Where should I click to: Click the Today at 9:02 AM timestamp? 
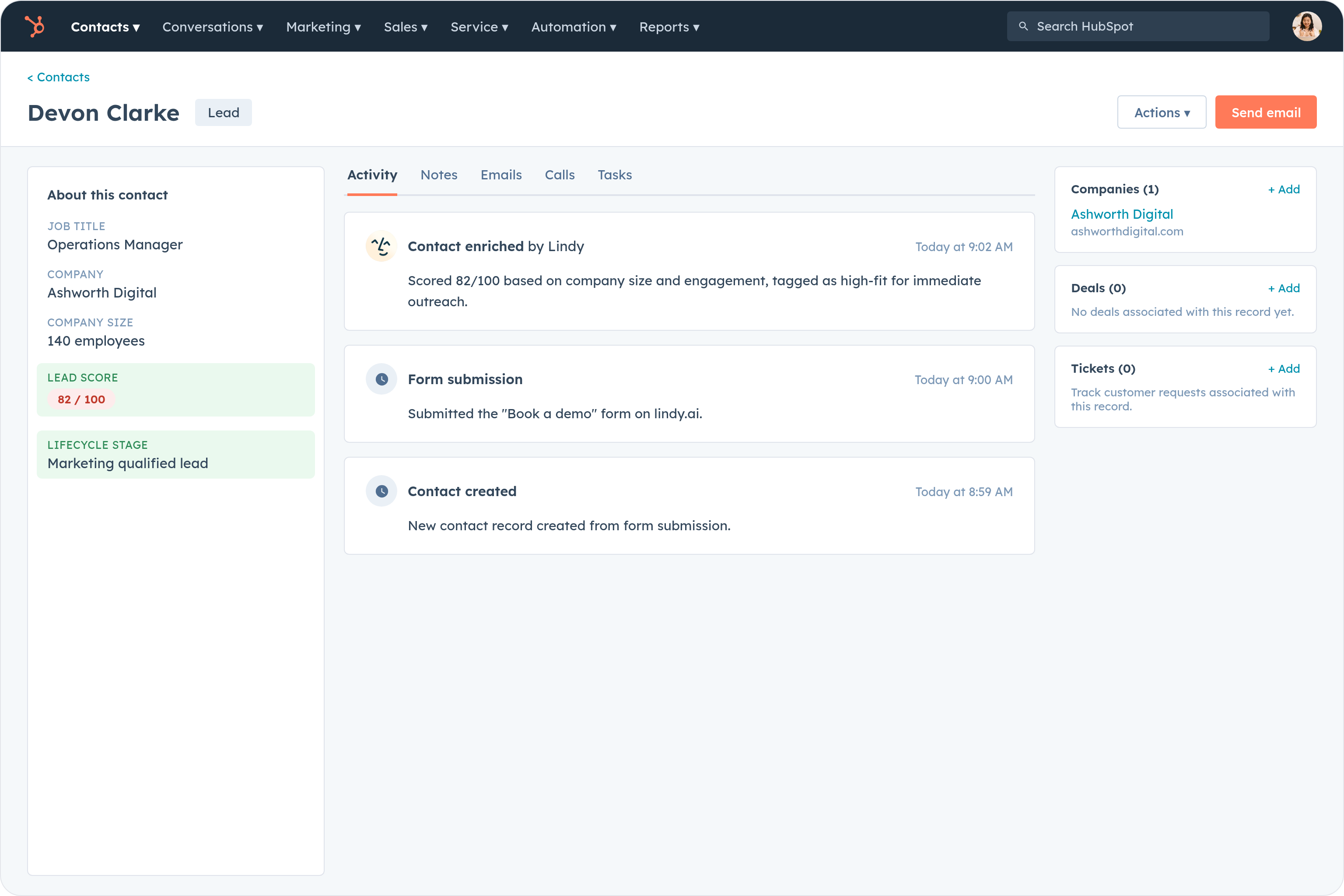point(964,247)
